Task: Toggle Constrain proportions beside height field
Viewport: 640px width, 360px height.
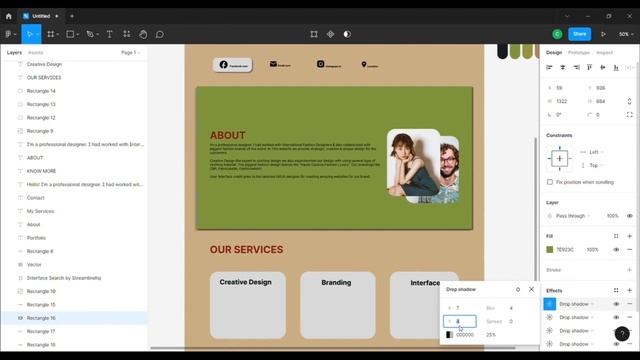Action: coord(629,101)
